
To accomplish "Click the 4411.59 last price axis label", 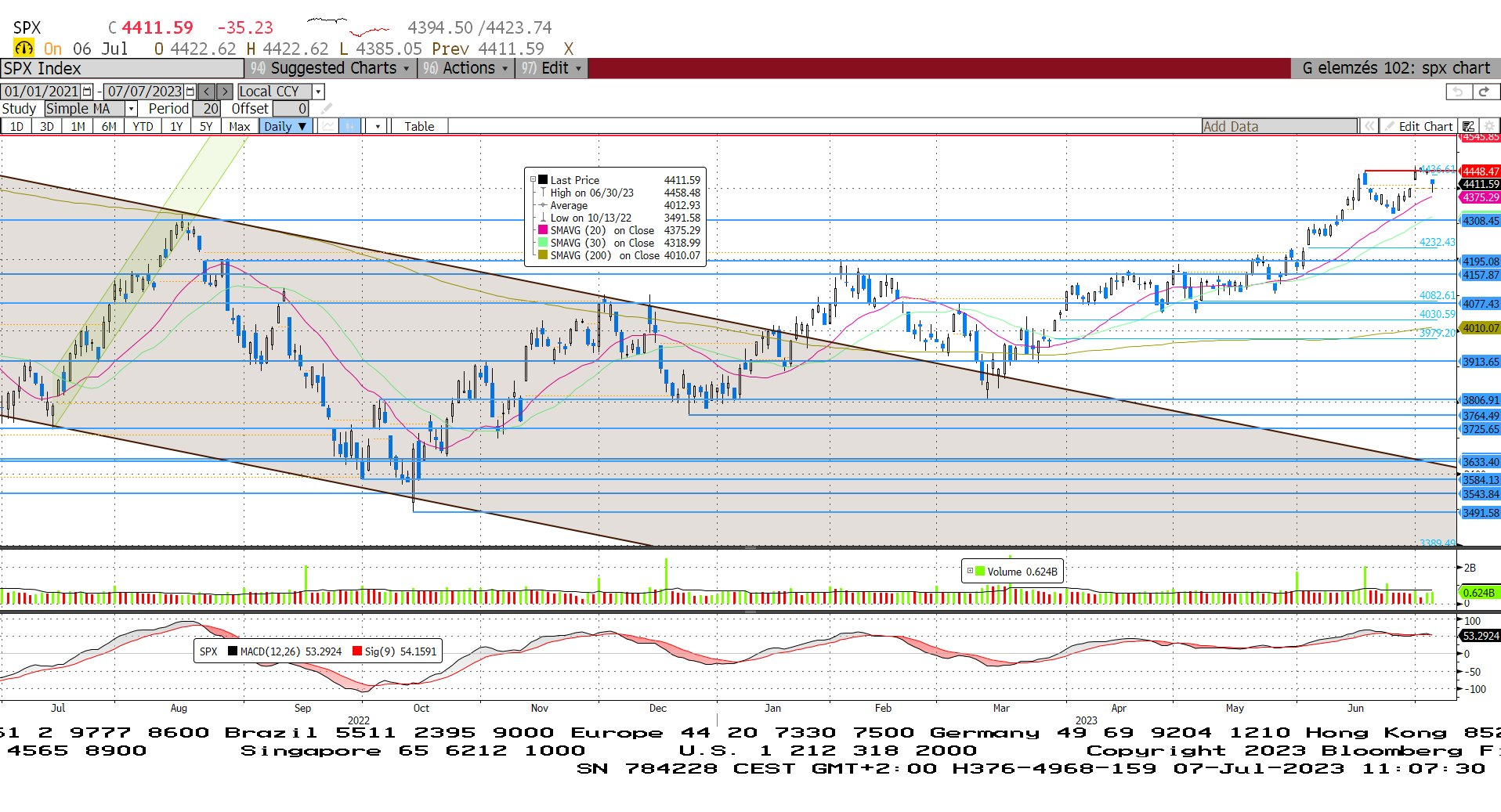I will click(x=1481, y=185).
